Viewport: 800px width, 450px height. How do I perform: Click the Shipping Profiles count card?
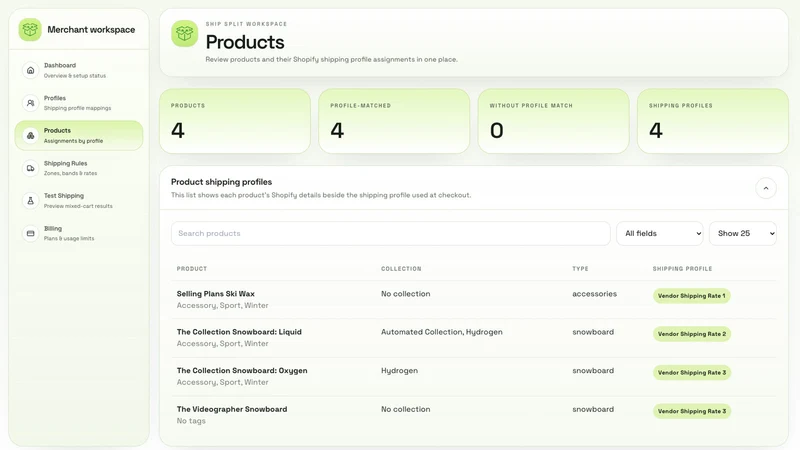713,121
